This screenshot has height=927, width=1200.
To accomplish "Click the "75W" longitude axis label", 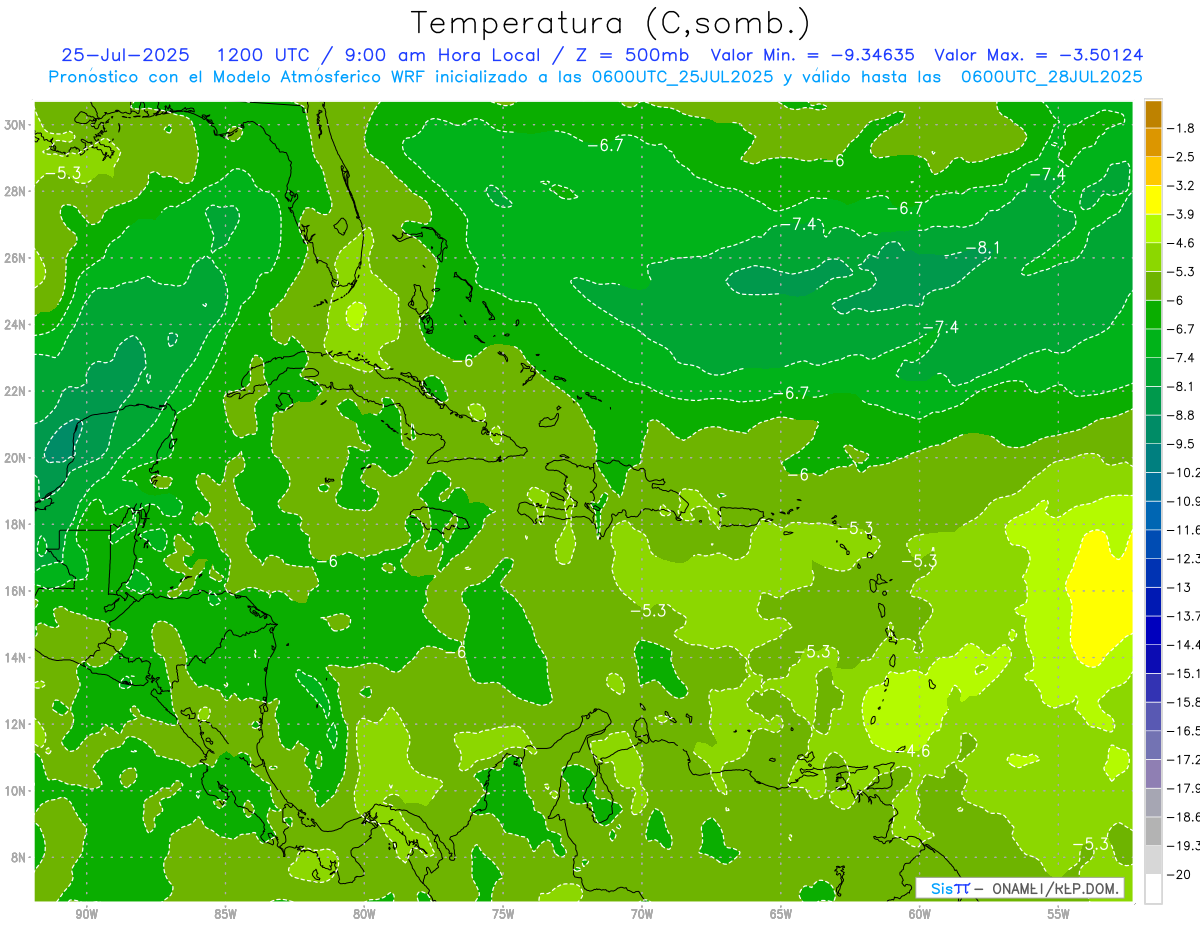I will point(503,914).
